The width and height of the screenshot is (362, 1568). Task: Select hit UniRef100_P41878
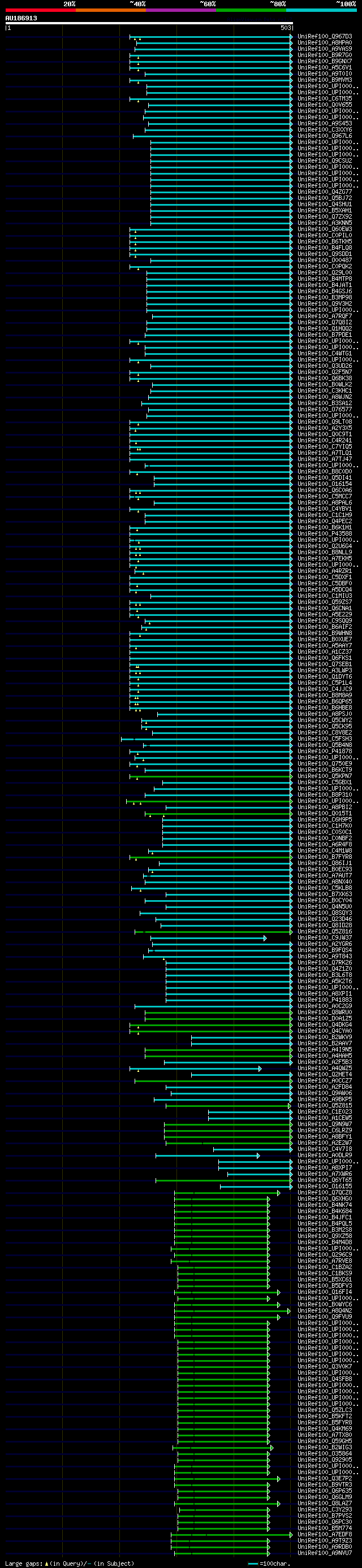(x=325, y=751)
